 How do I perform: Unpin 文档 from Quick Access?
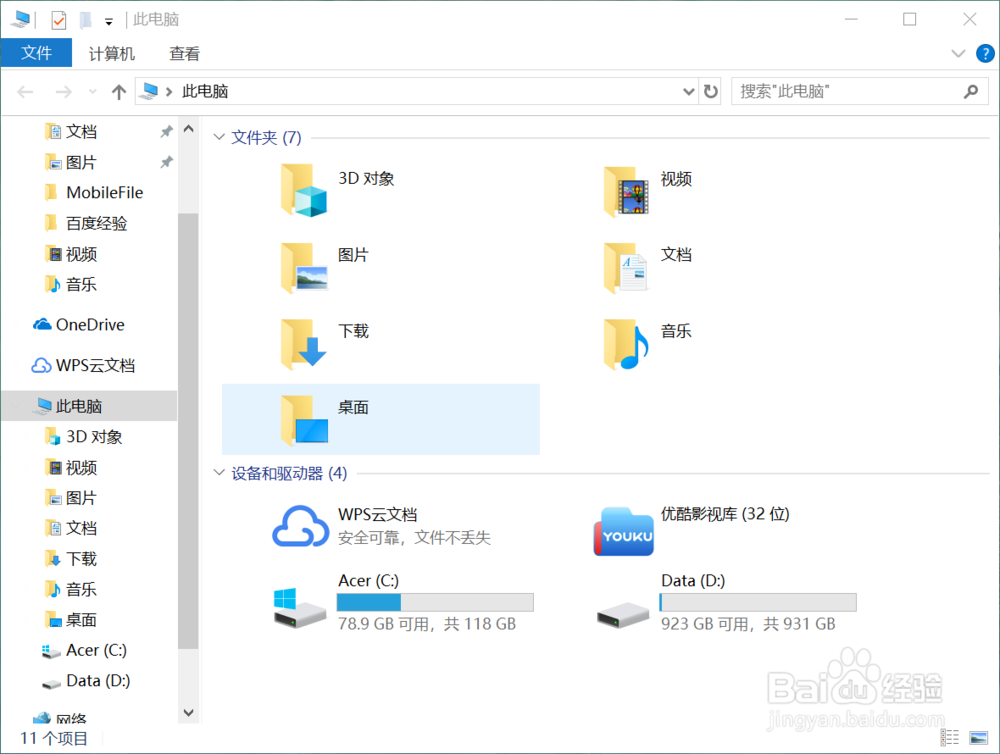click(x=168, y=131)
